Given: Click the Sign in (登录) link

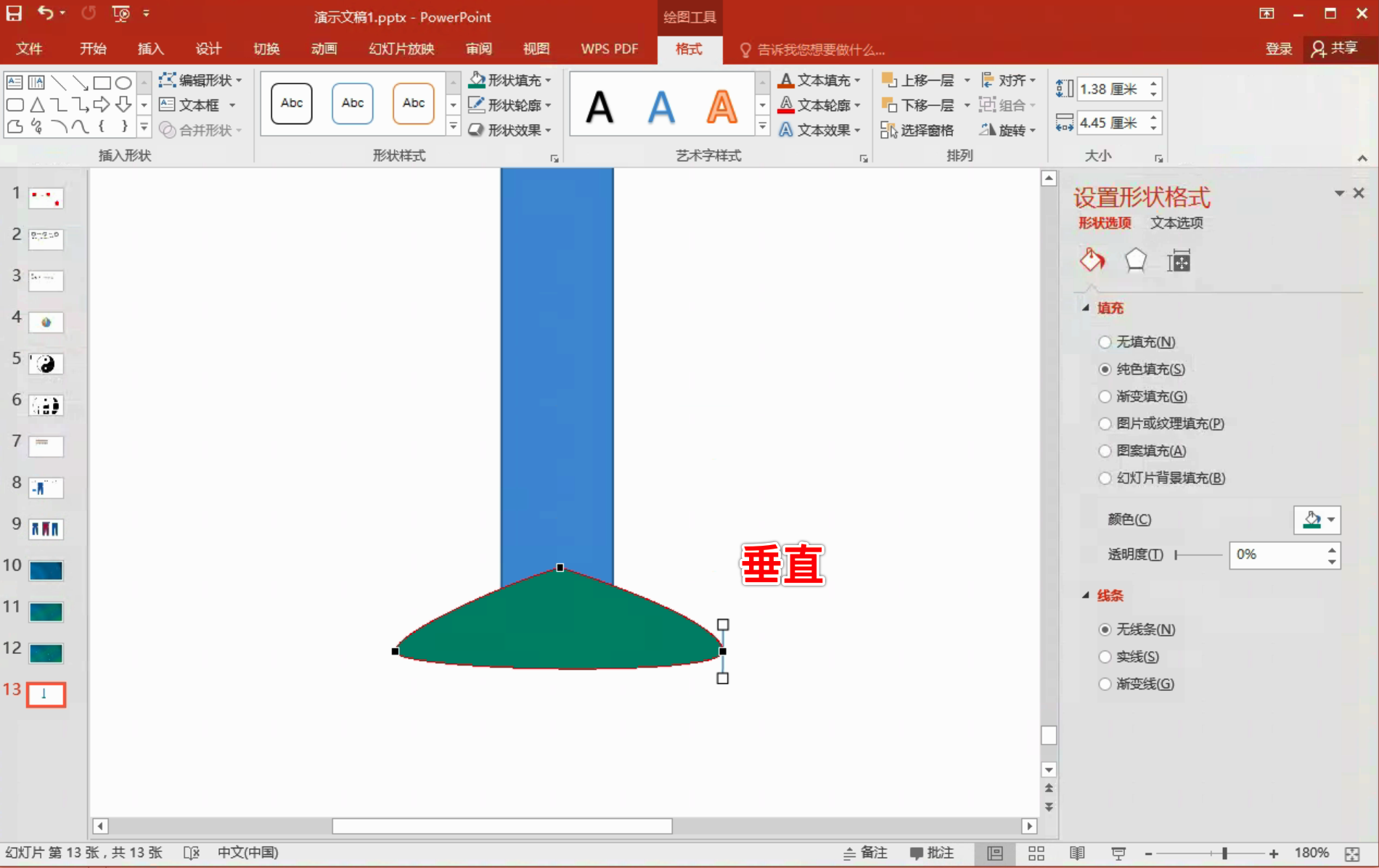Looking at the screenshot, I should [1279, 49].
